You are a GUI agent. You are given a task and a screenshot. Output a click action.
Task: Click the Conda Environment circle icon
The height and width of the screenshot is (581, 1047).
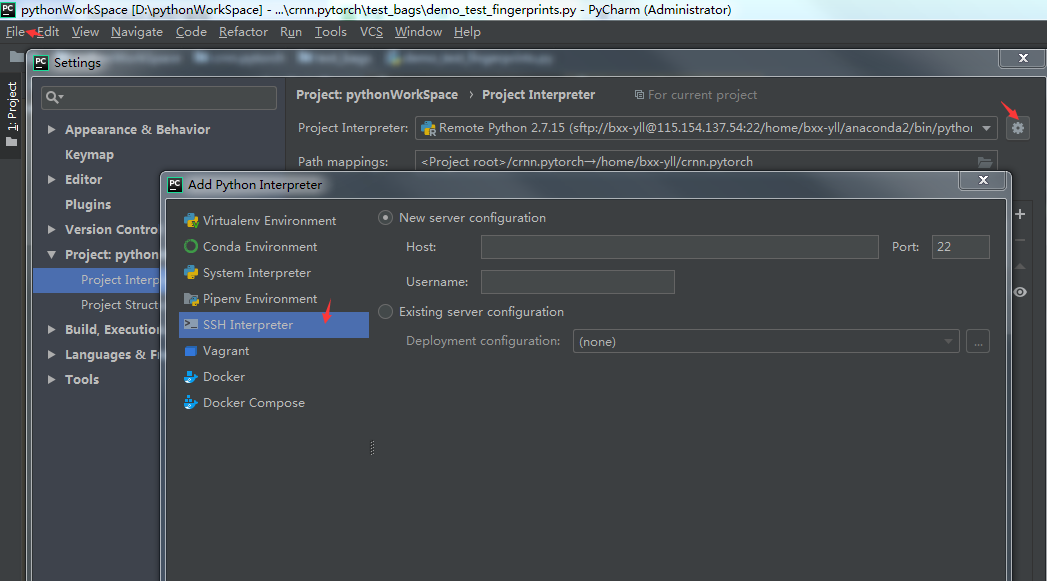191,246
